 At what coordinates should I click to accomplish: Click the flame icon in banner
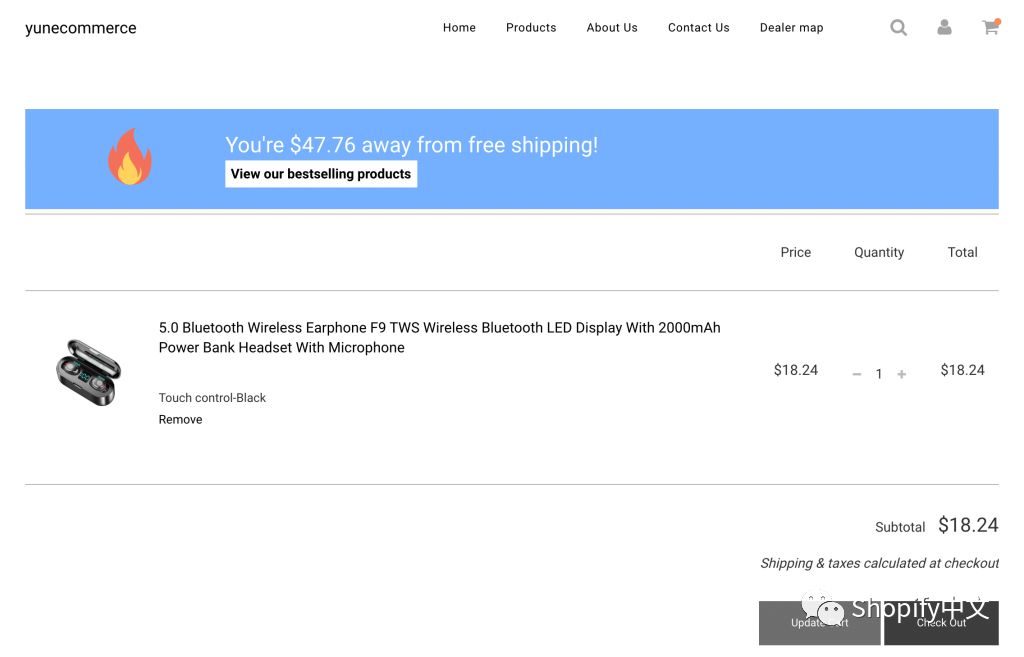130,158
